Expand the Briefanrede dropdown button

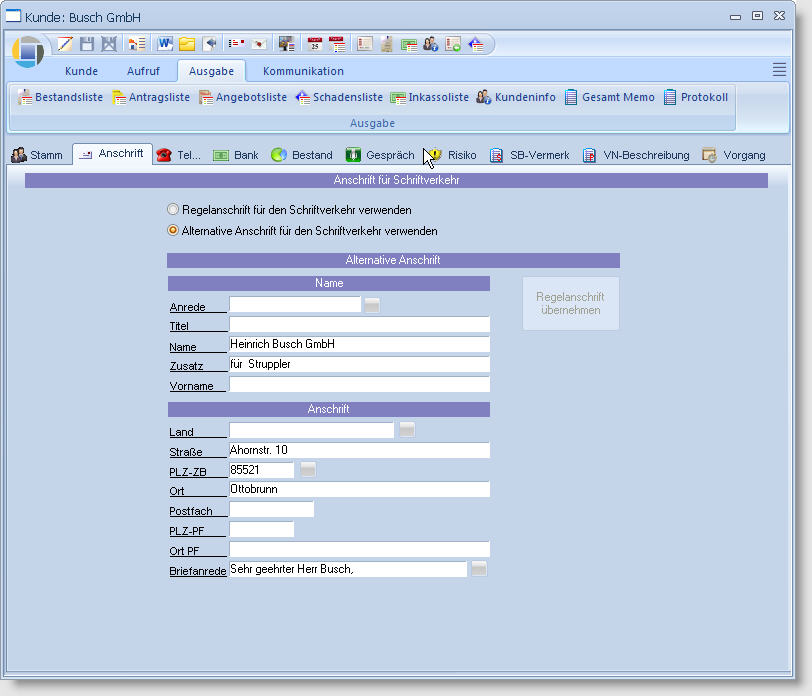[x=479, y=569]
